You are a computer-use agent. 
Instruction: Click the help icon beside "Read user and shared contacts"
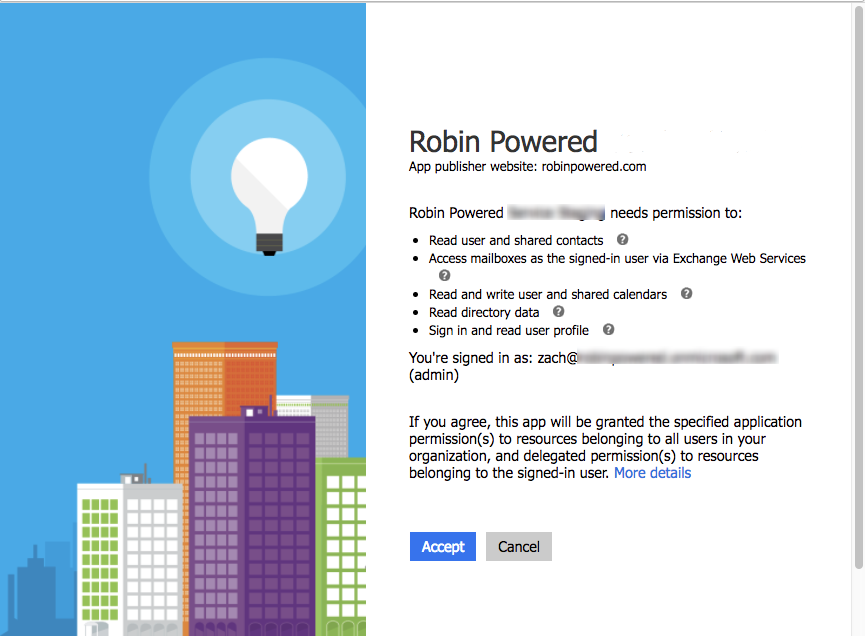coord(622,240)
